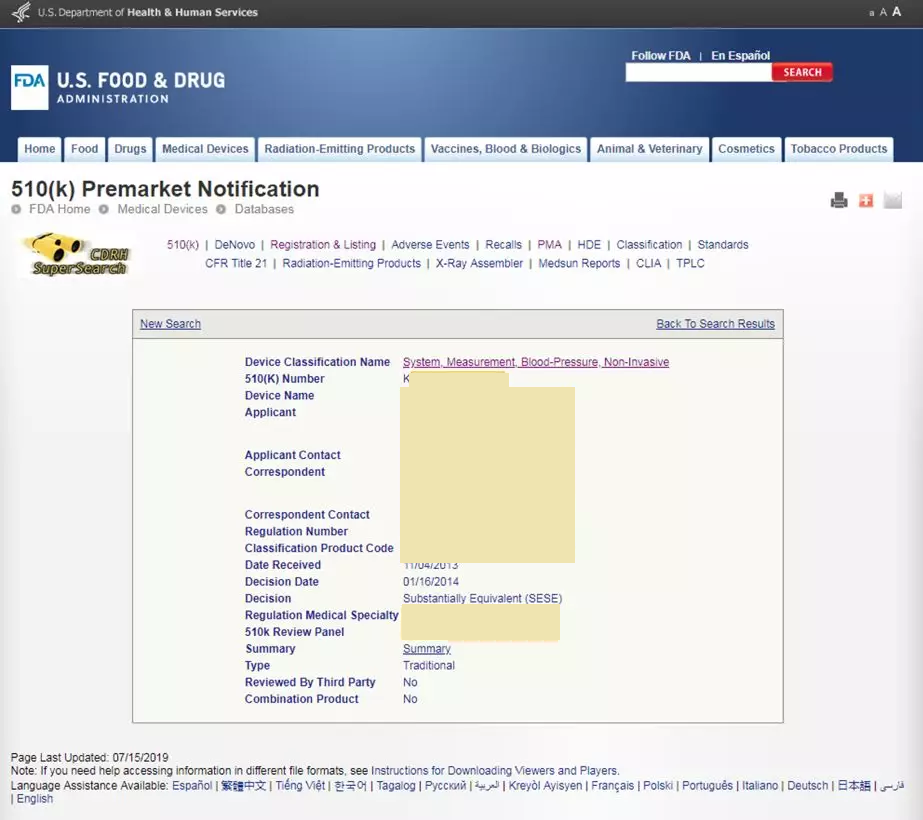Select Polski language assistance
Viewport: 923px width, 820px height.
(x=658, y=785)
